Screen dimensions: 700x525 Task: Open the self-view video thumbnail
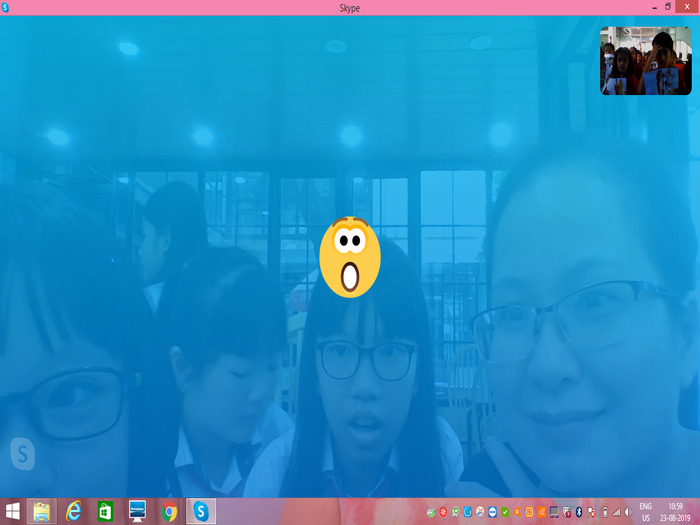click(x=646, y=60)
